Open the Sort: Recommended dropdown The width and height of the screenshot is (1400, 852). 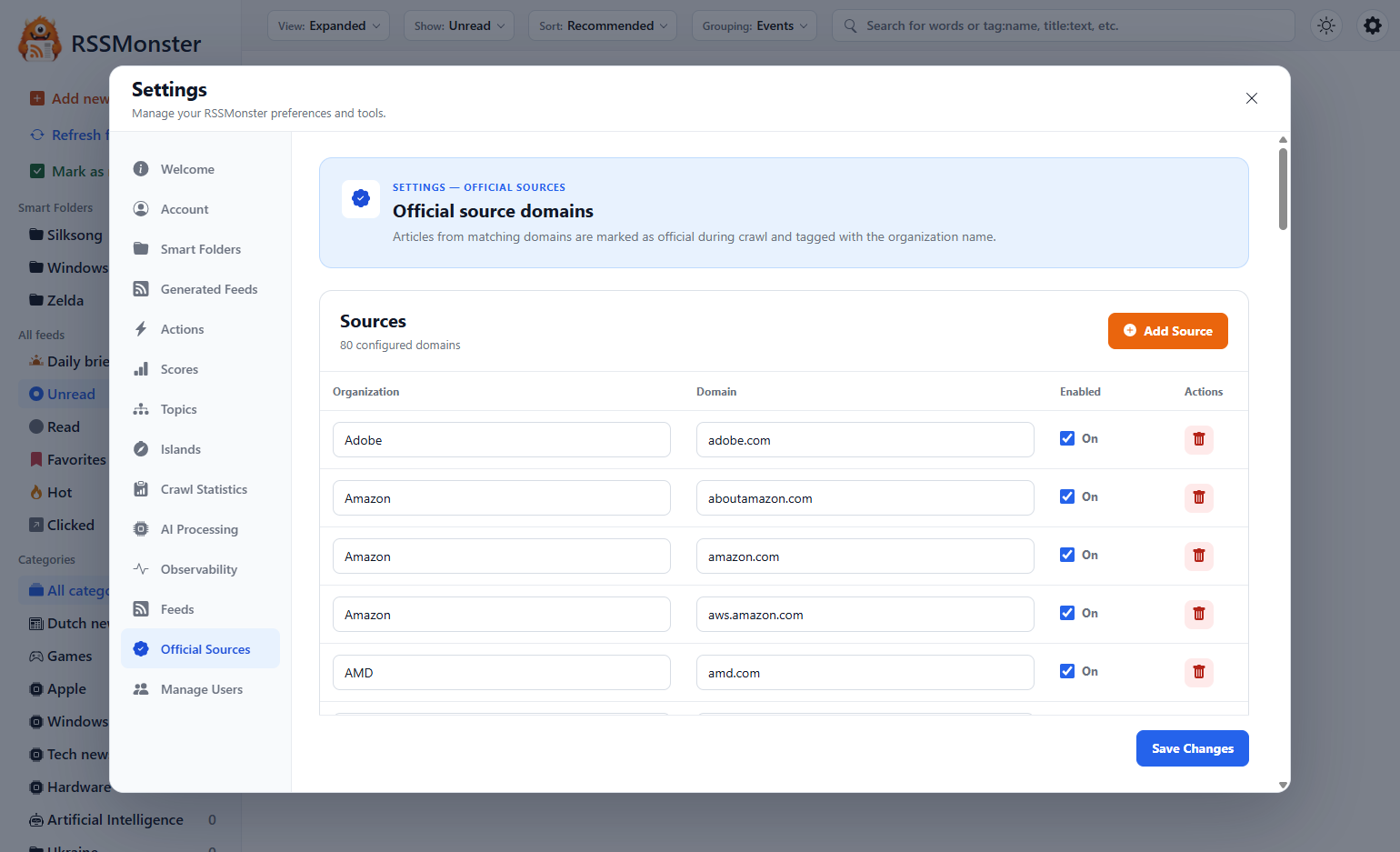click(603, 25)
